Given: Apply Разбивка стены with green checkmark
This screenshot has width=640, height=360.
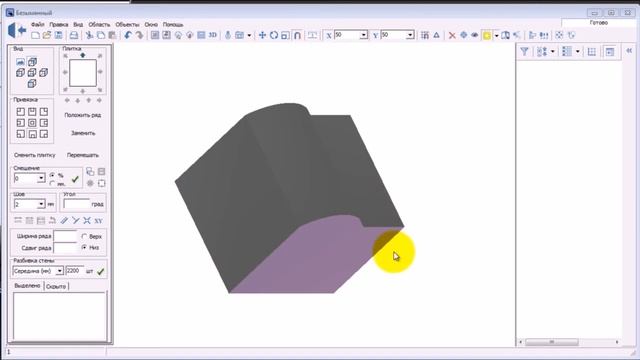Looking at the screenshot, I should point(101,271).
